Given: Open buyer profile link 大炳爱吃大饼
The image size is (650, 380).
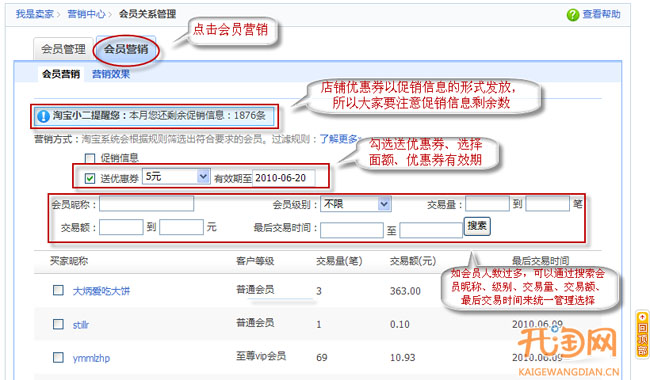Looking at the screenshot, I should pyautogui.click(x=101, y=291).
